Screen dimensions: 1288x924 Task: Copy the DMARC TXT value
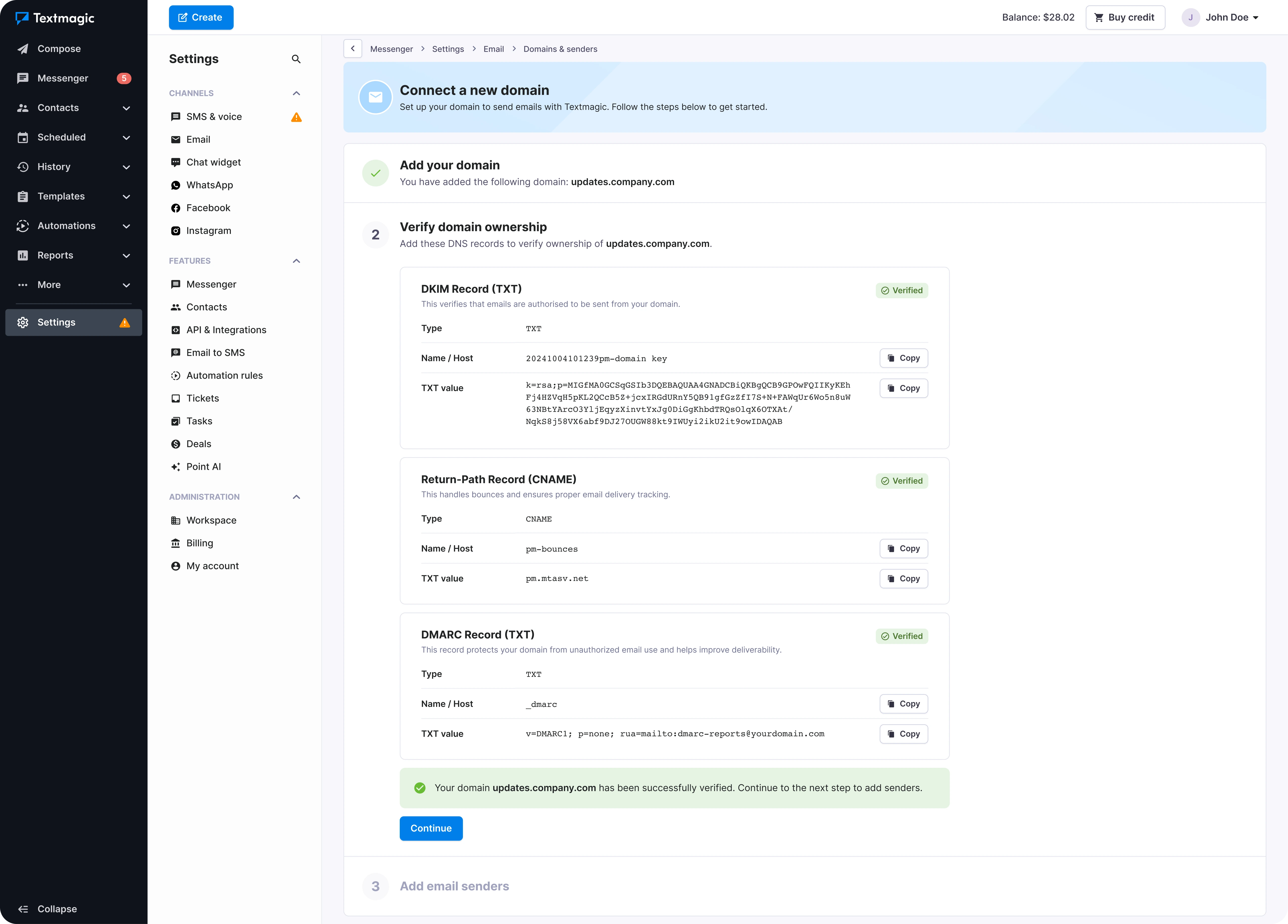904,734
